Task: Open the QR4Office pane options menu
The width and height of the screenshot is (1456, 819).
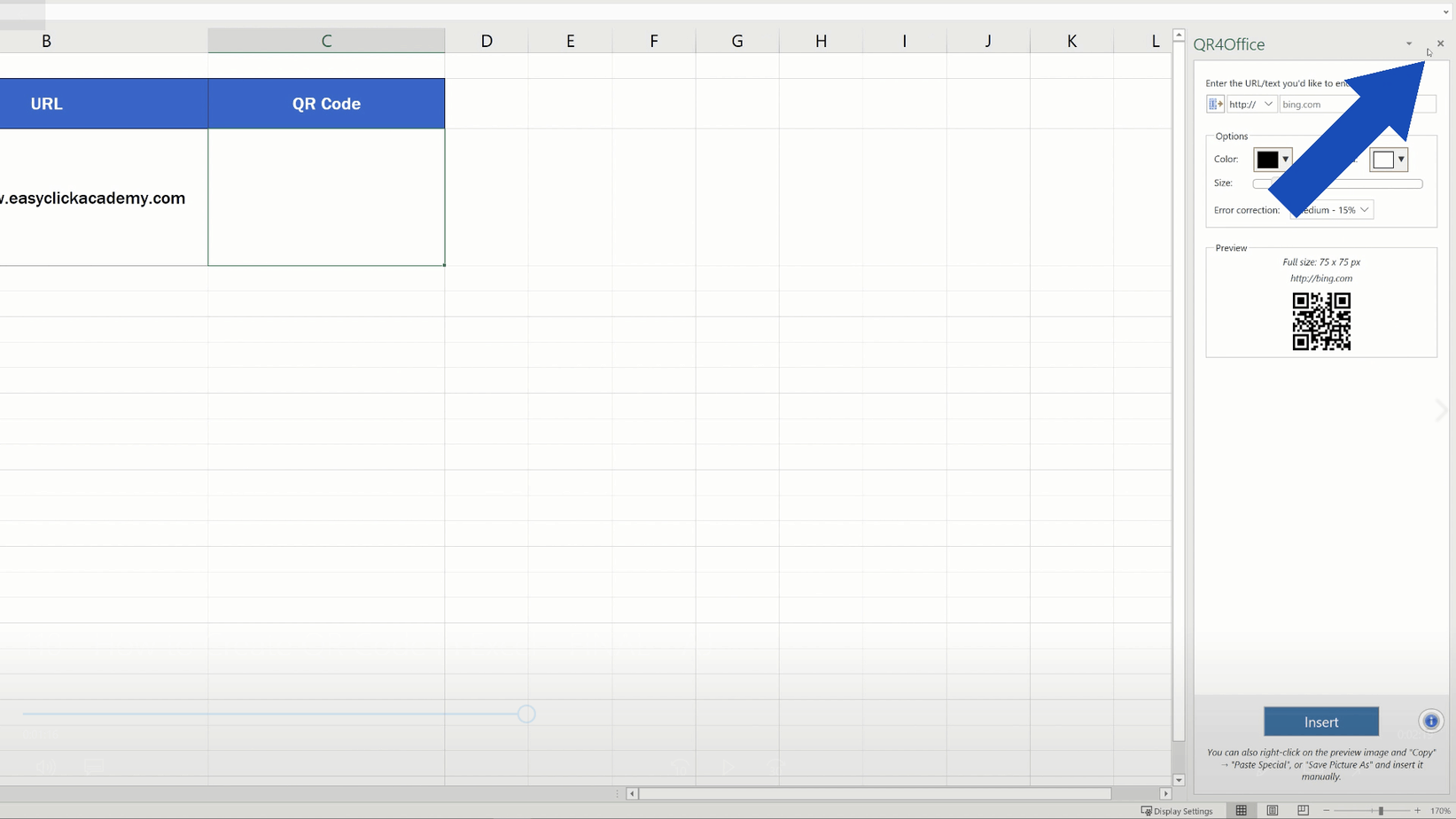Action: (x=1408, y=43)
